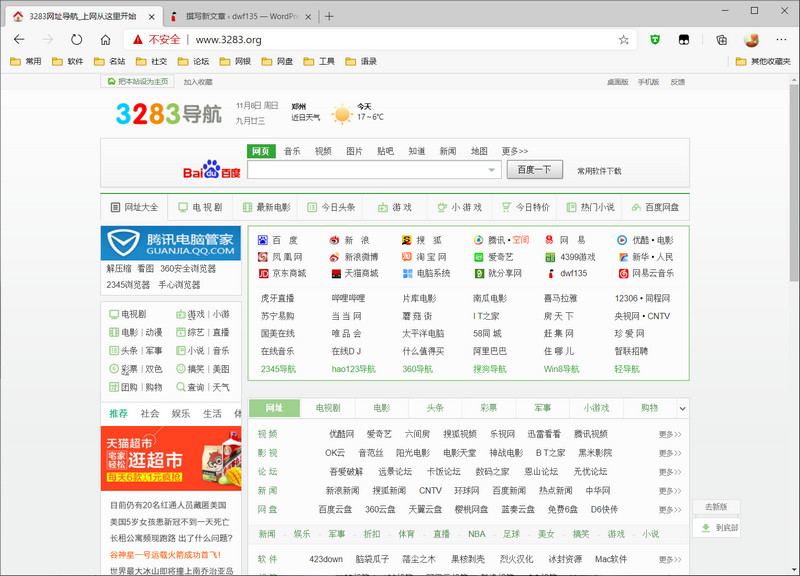
Task: Expand 更多>> in the 网盘 row
Action: pyautogui.click(x=670, y=510)
